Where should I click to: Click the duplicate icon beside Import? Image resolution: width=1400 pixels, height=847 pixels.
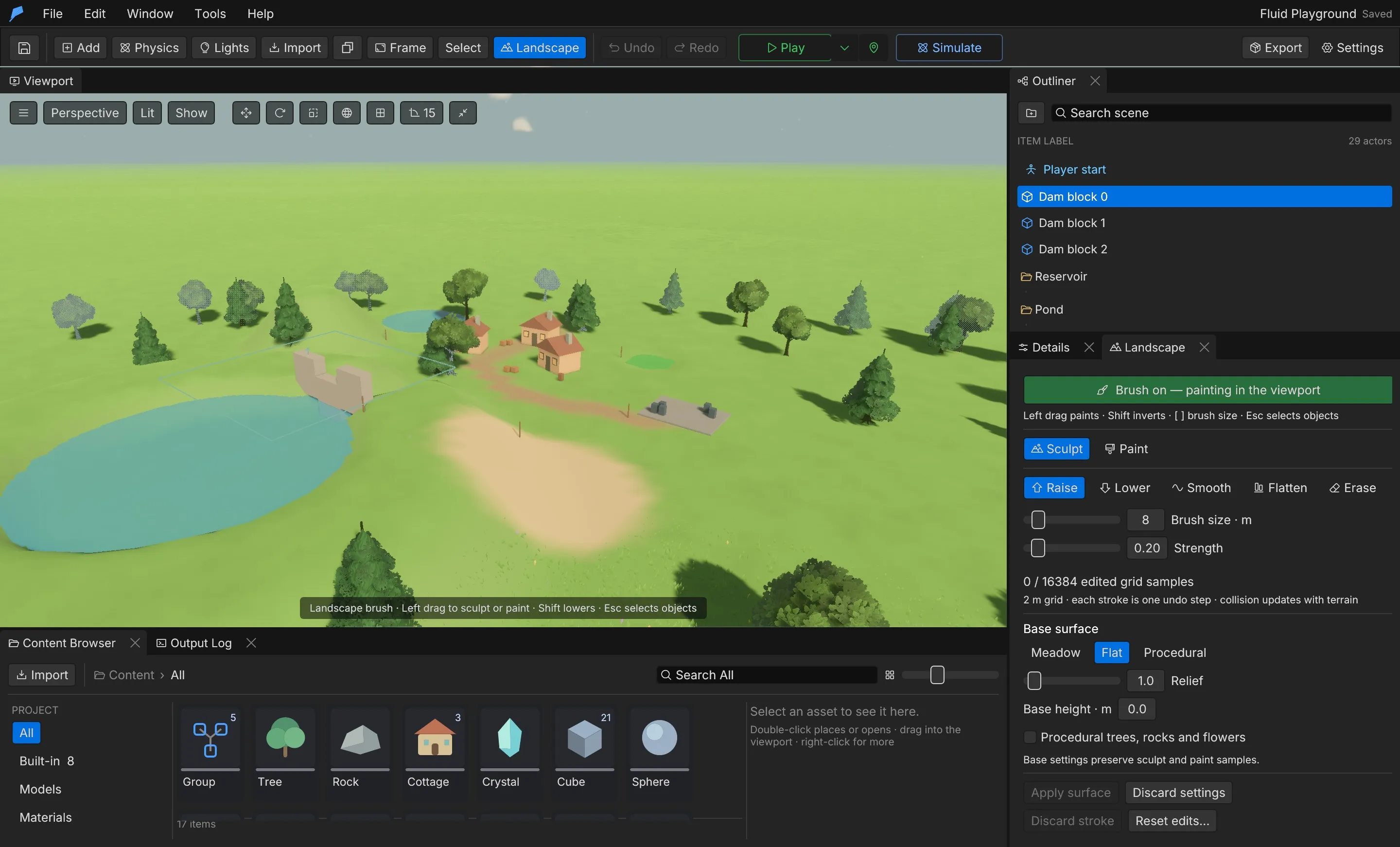tap(347, 48)
